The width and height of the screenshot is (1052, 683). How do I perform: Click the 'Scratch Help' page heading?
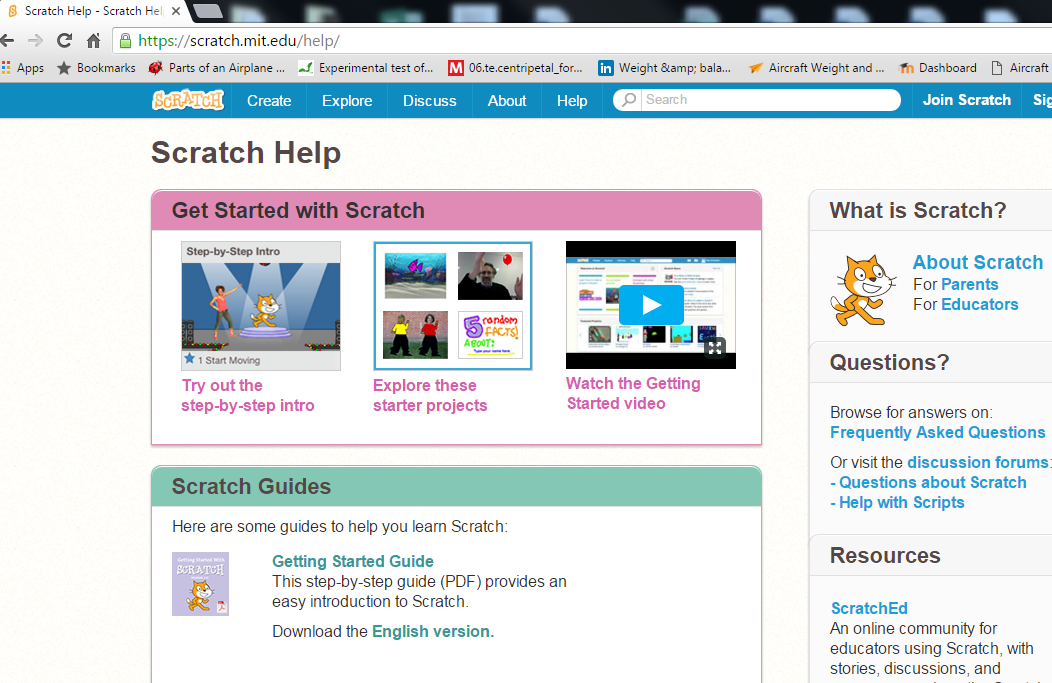tap(246, 153)
